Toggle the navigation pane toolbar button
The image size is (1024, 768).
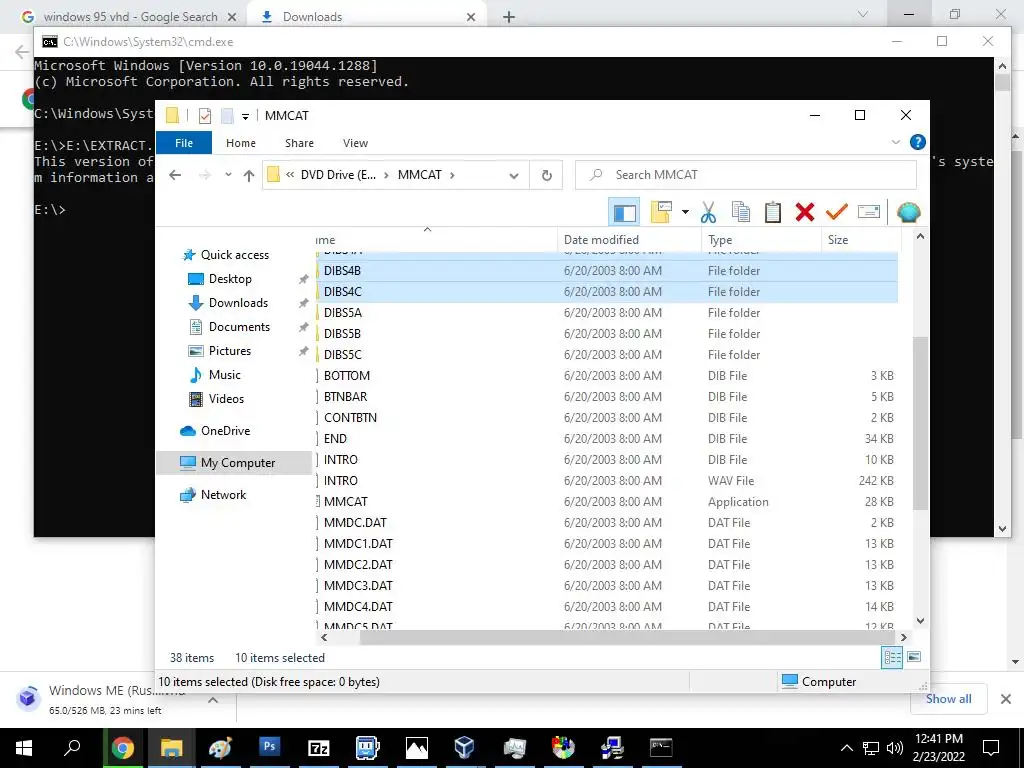(x=624, y=212)
